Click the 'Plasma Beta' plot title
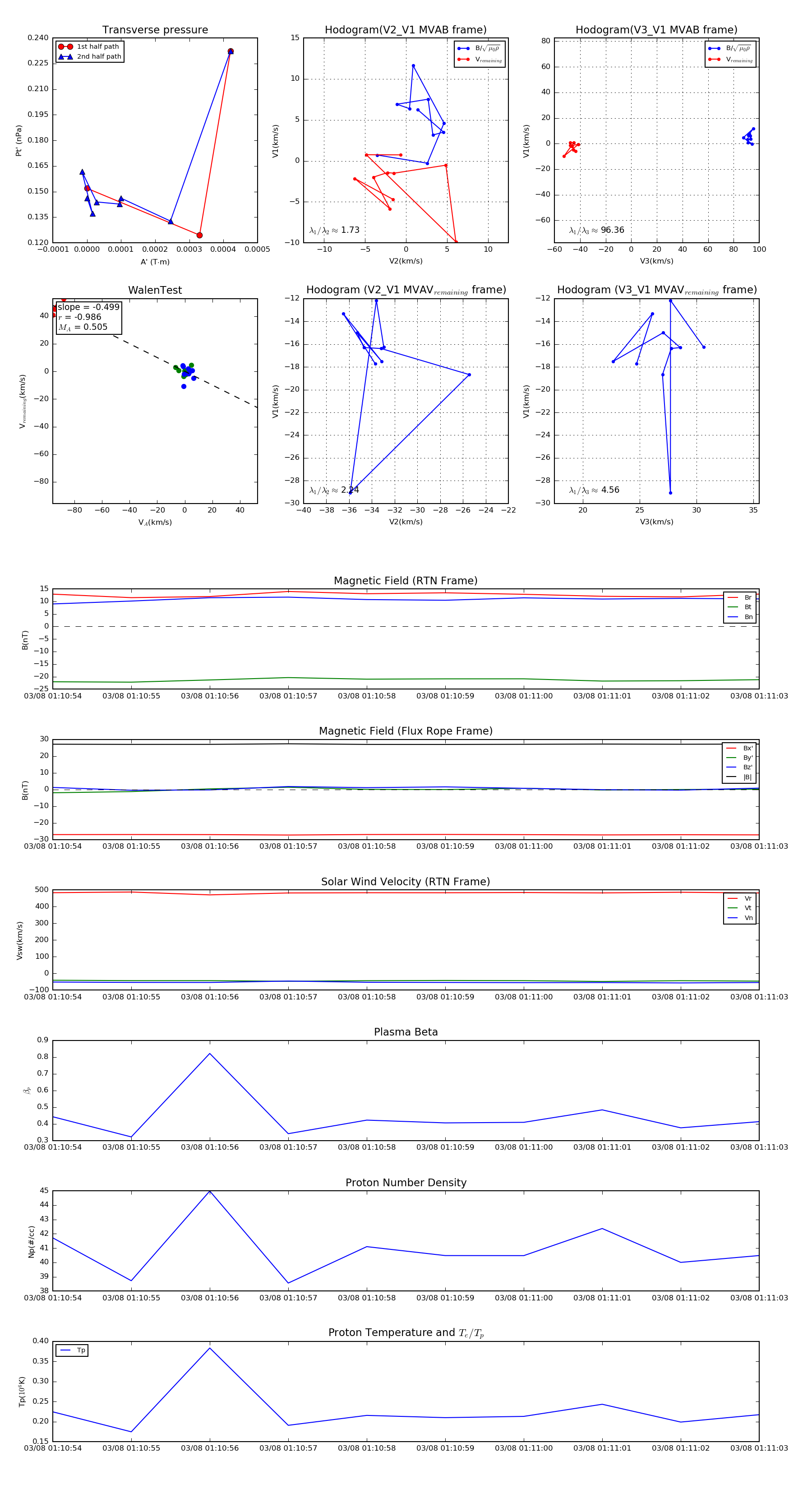 click(x=406, y=1032)
